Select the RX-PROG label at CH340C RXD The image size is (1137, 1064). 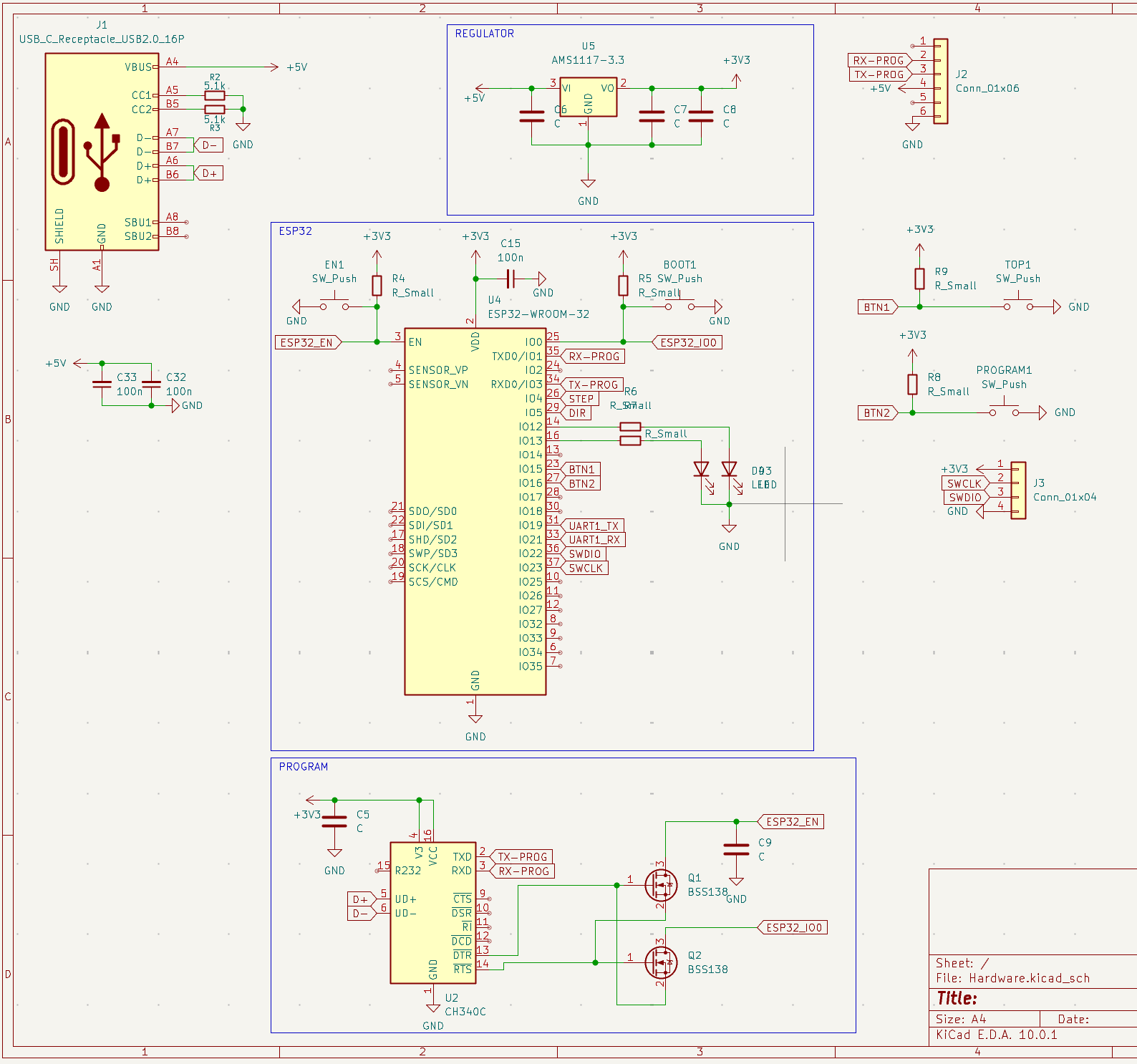tap(523, 871)
